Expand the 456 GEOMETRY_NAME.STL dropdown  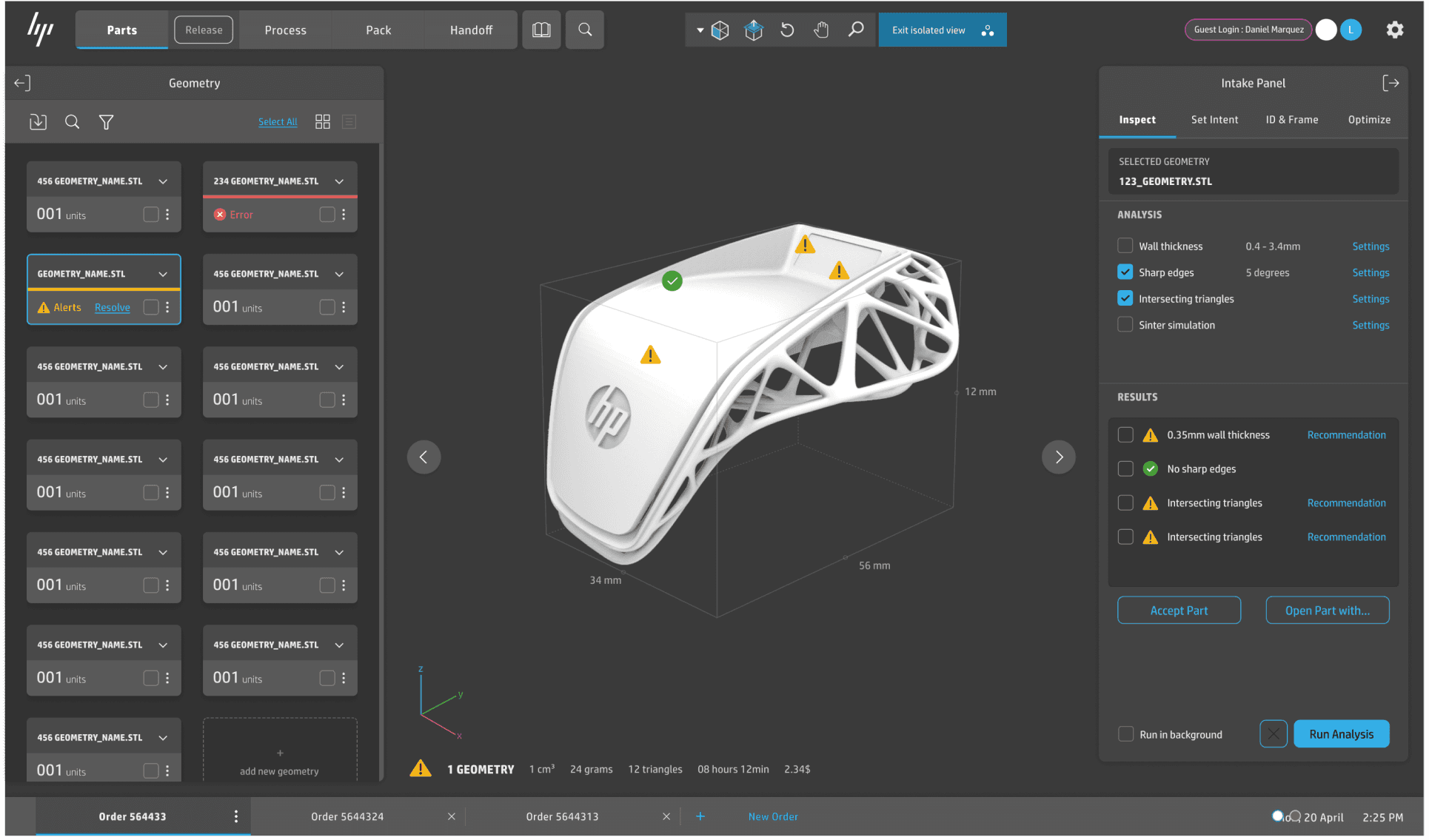pos(163,181)
